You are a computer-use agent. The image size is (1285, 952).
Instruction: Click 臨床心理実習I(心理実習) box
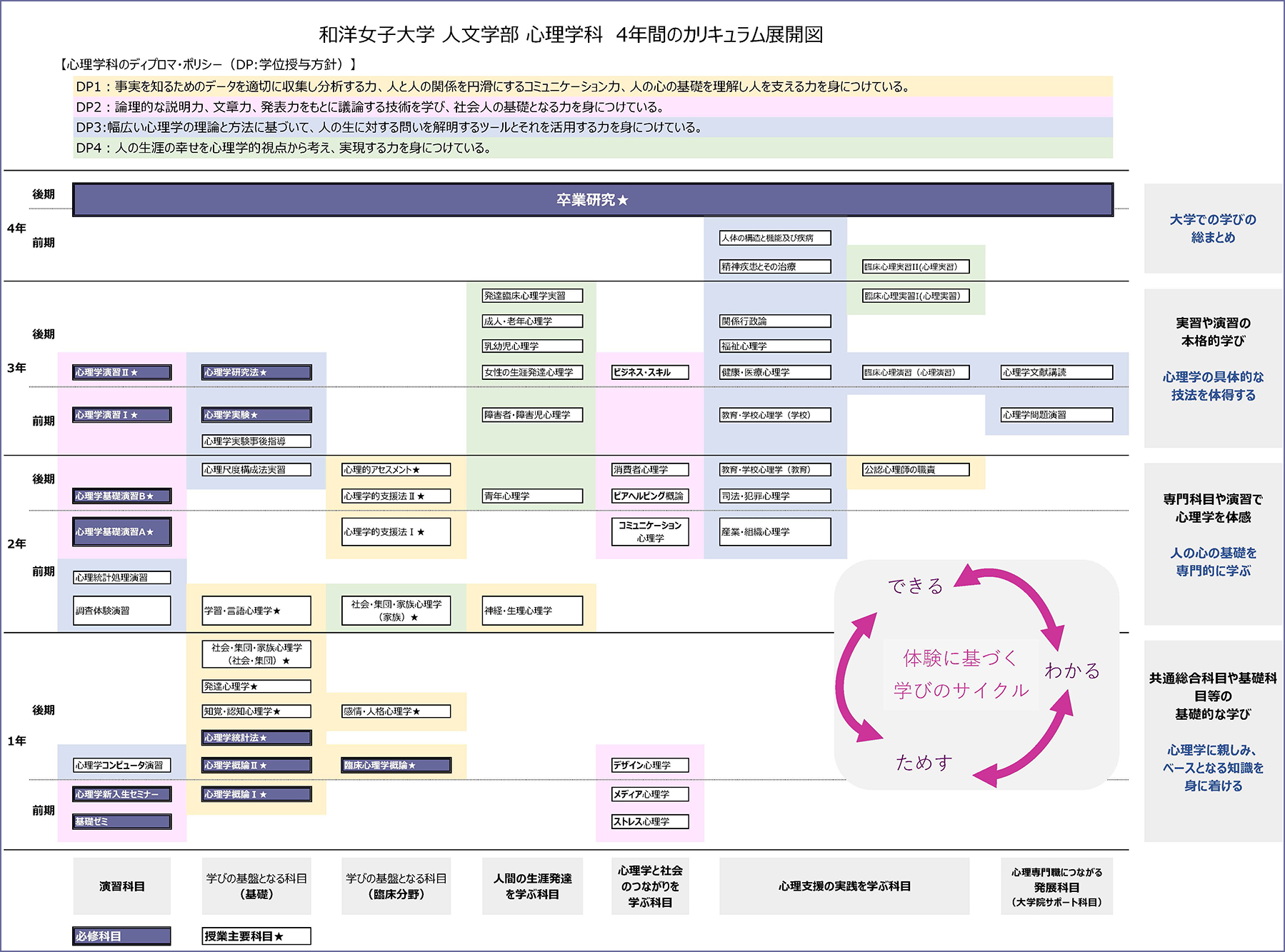coord(916,296)
